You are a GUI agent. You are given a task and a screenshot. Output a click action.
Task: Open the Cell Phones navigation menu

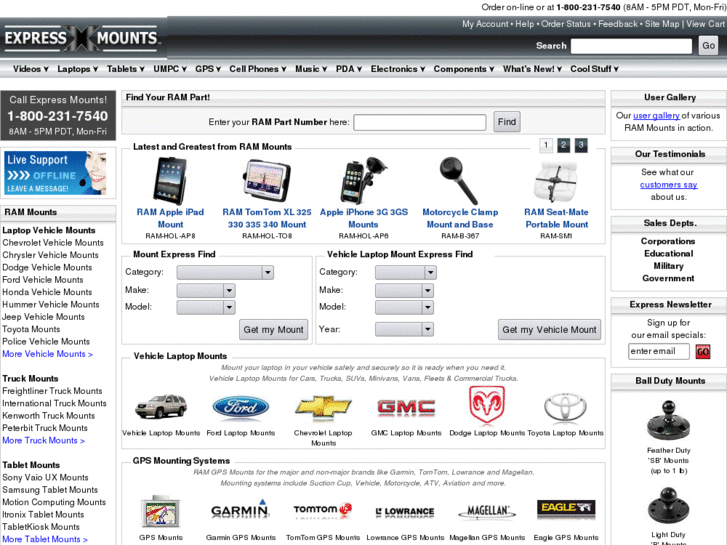coord(257,69)
